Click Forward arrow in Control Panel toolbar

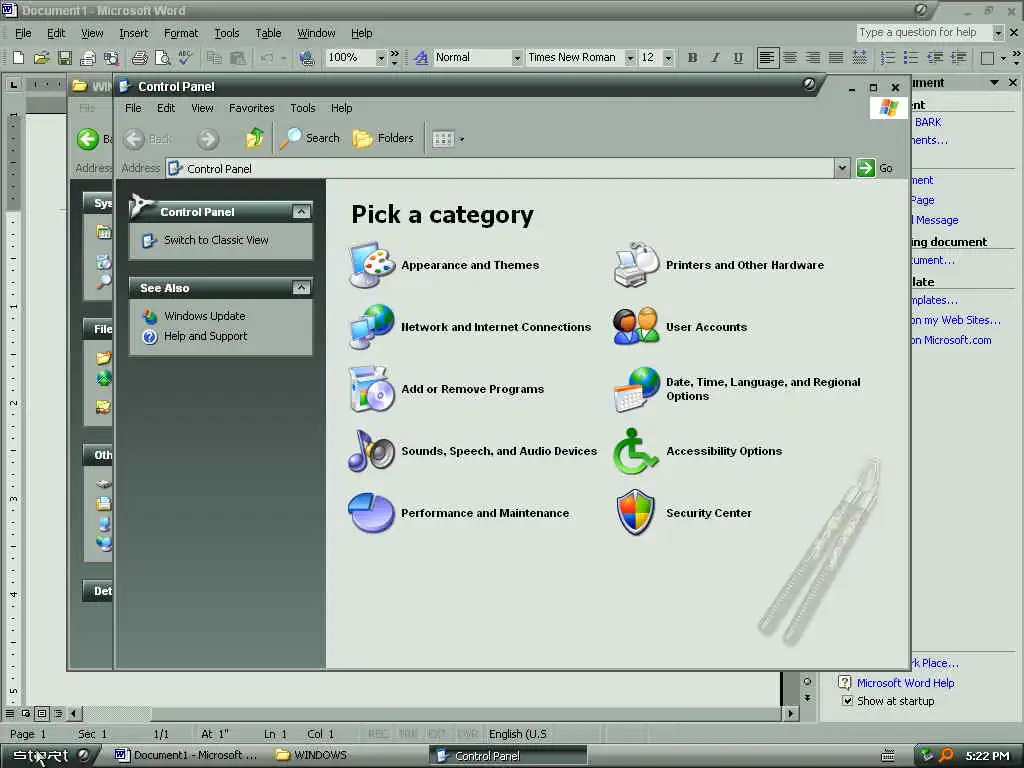[x=208, y=138]
